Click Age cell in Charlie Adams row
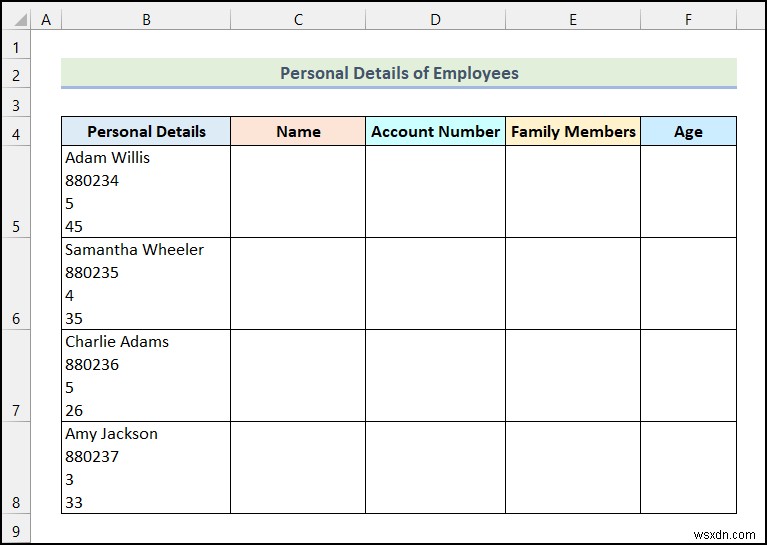 coord(688,376)
